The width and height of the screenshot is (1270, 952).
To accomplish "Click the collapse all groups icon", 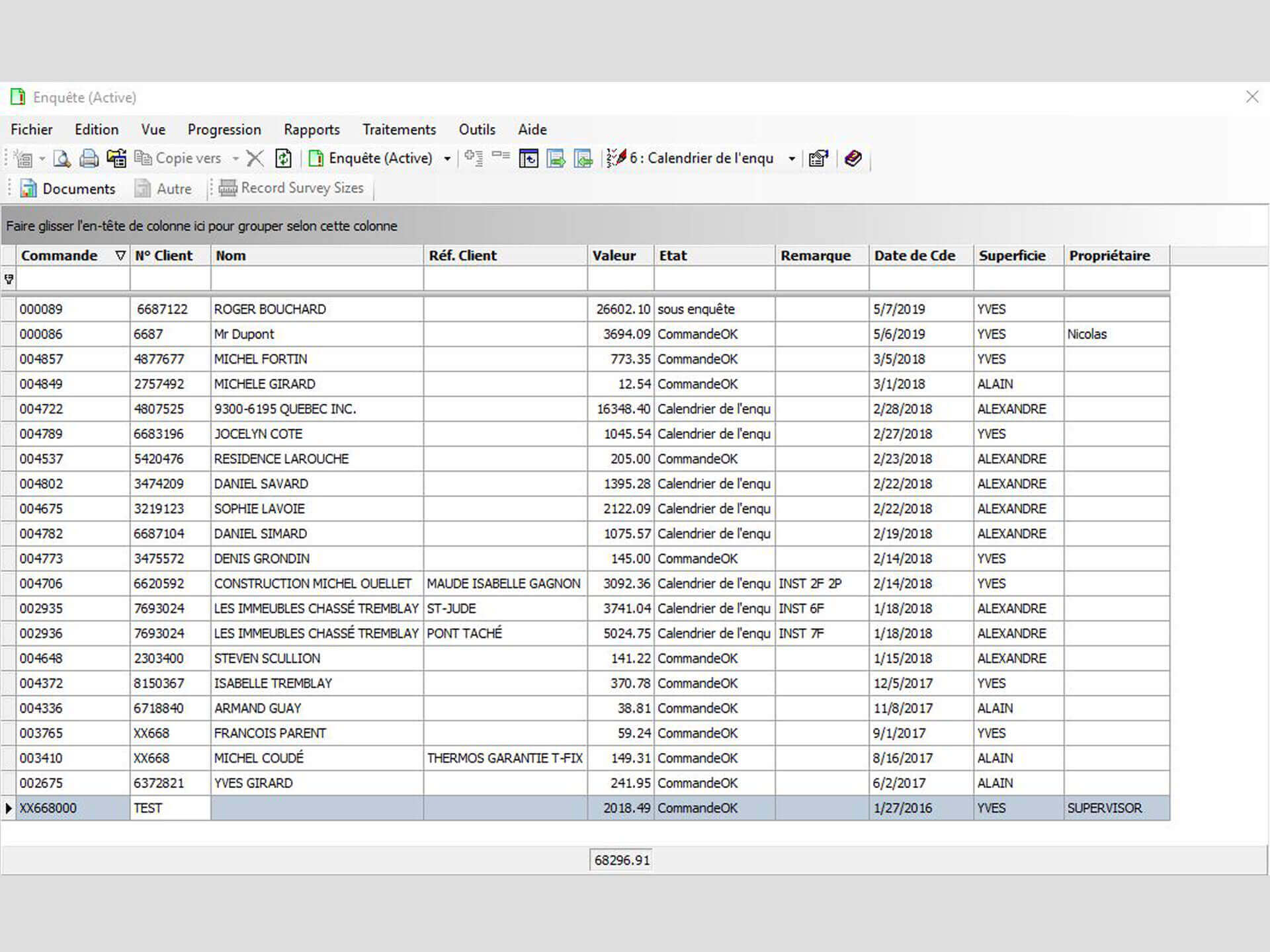I will (501, 157).
